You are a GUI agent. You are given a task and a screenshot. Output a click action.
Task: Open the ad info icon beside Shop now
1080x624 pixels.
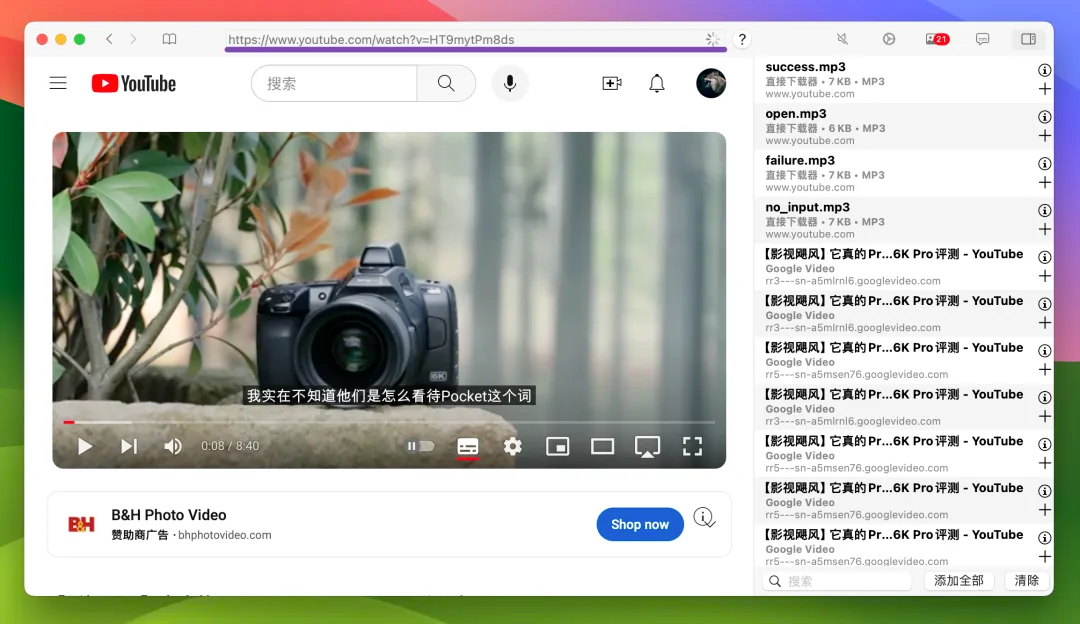[703, 517]
